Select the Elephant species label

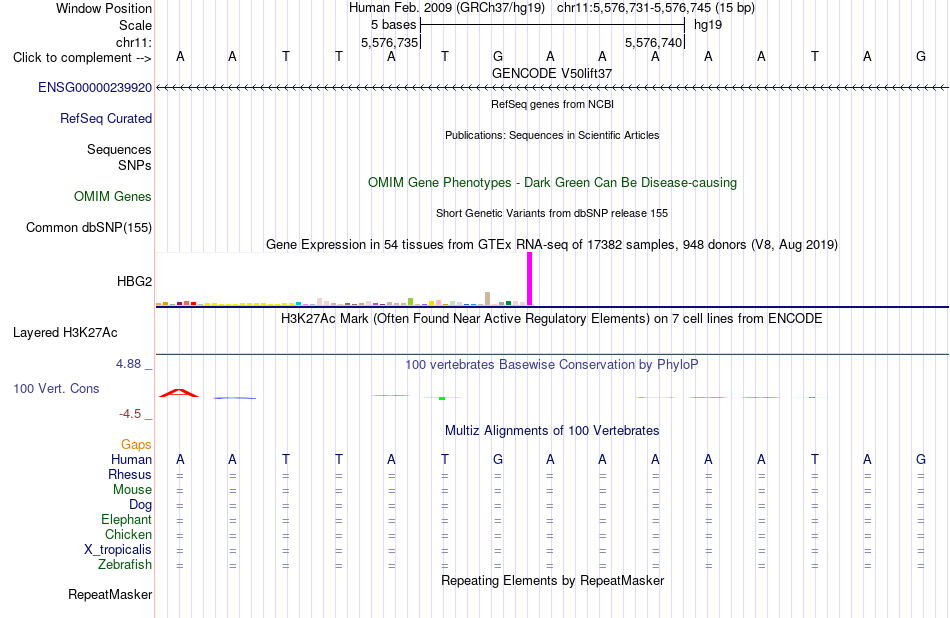pos(127,520)
